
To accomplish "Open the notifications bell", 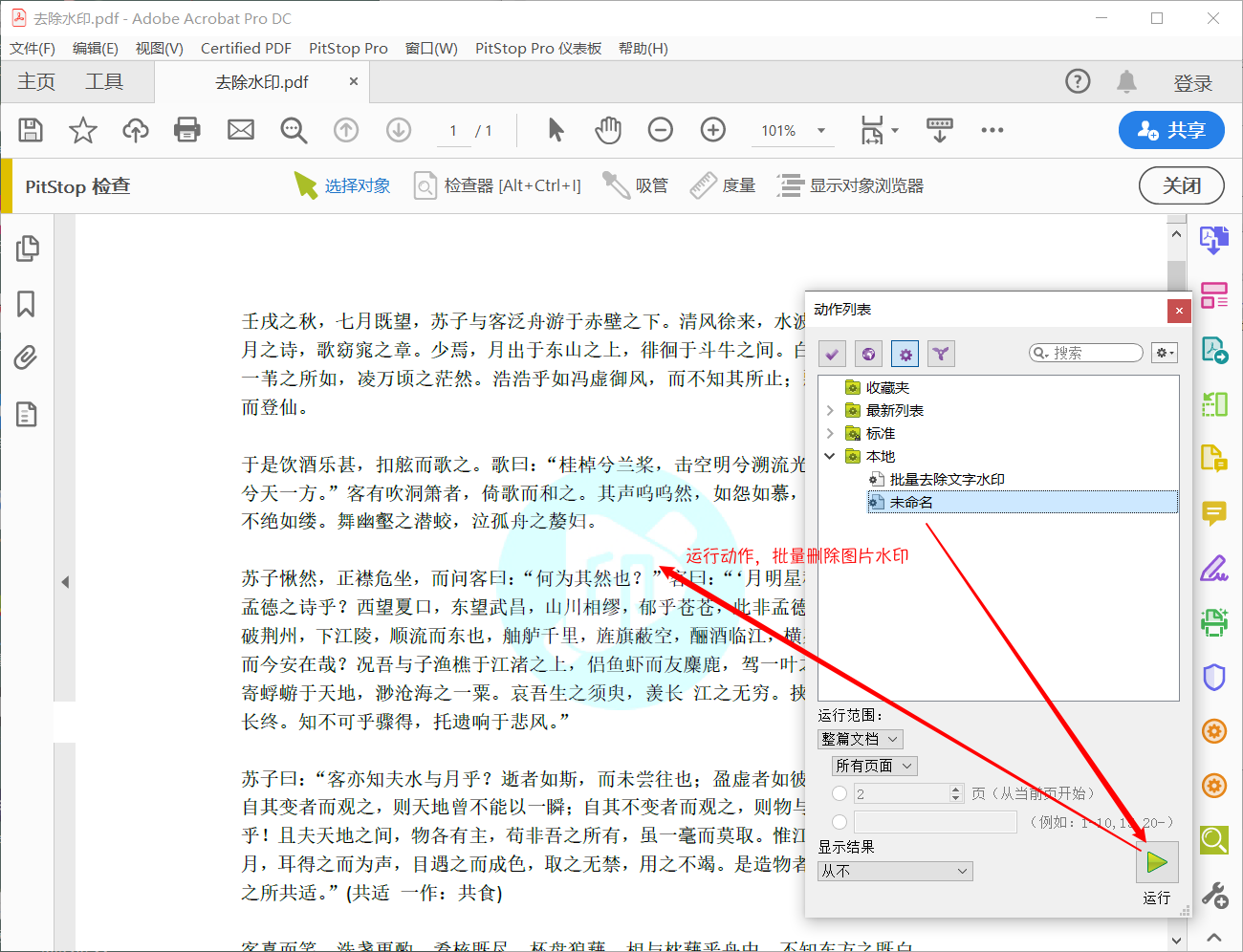I will coord(1127,82).
